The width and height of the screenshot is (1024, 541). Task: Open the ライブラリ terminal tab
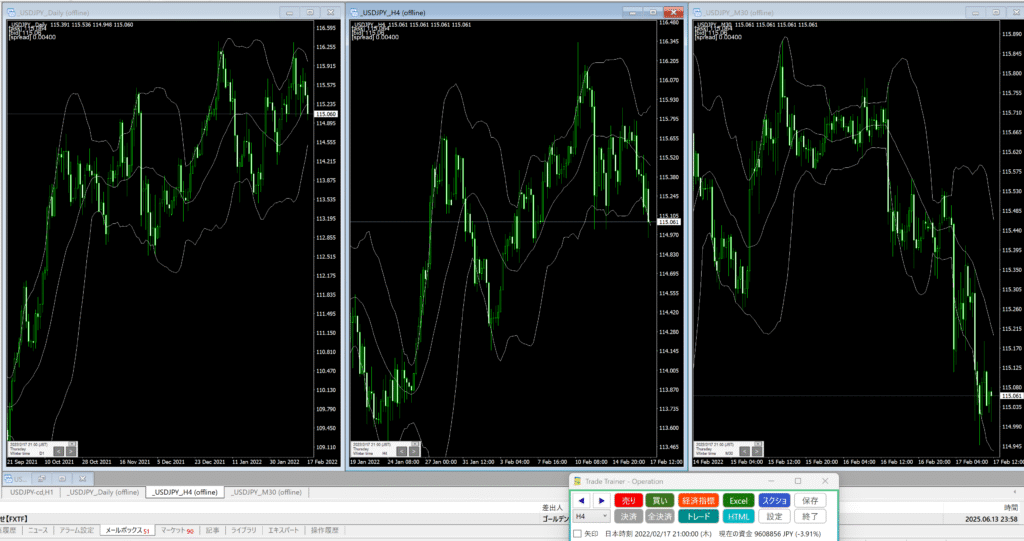(244, 531)
